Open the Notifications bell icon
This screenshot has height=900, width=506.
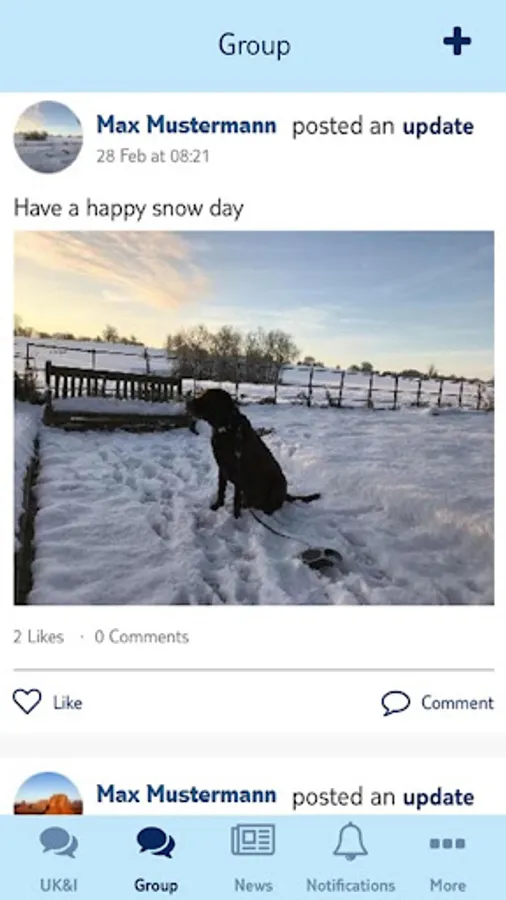click(x=350, y=841)
